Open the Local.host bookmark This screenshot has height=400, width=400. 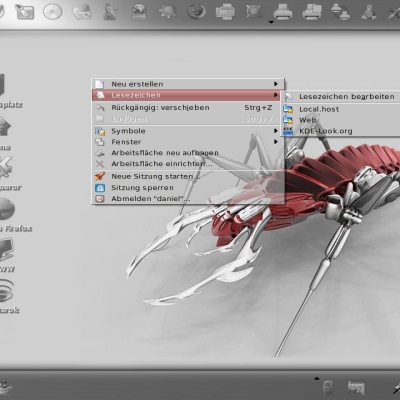[341, 109]
